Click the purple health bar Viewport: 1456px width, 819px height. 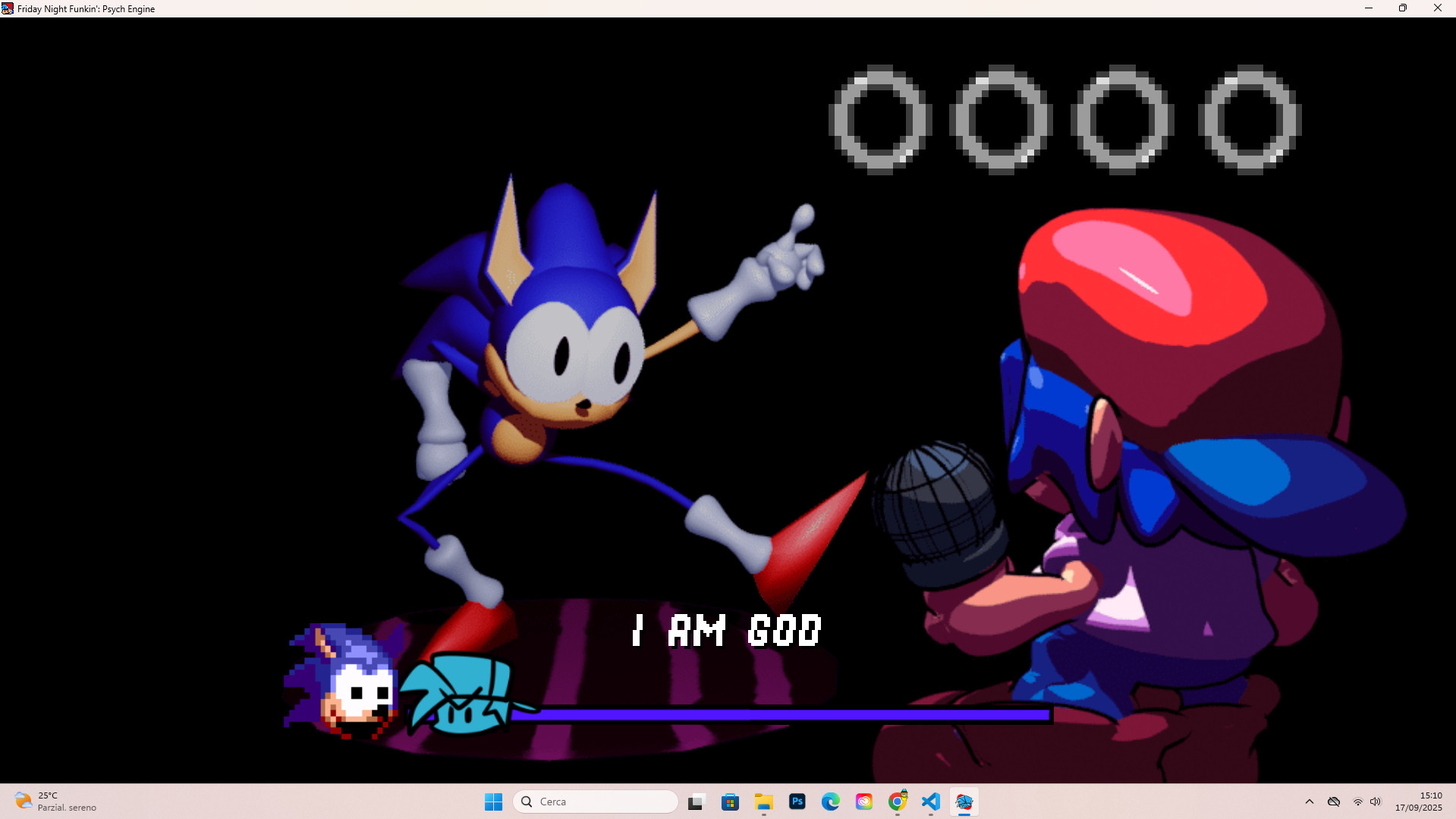tap(781, 715)
